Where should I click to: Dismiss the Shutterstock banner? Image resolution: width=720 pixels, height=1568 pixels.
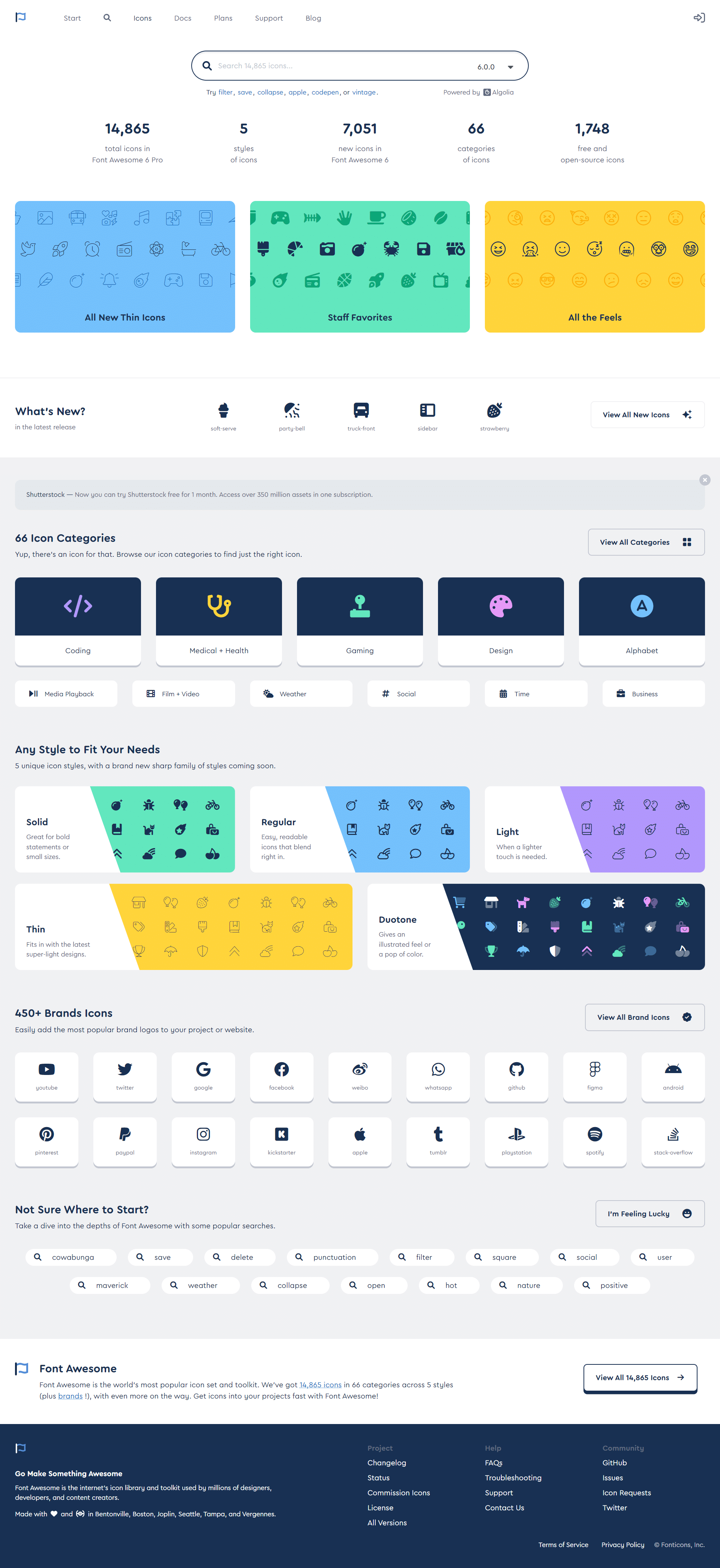[705, 480]
